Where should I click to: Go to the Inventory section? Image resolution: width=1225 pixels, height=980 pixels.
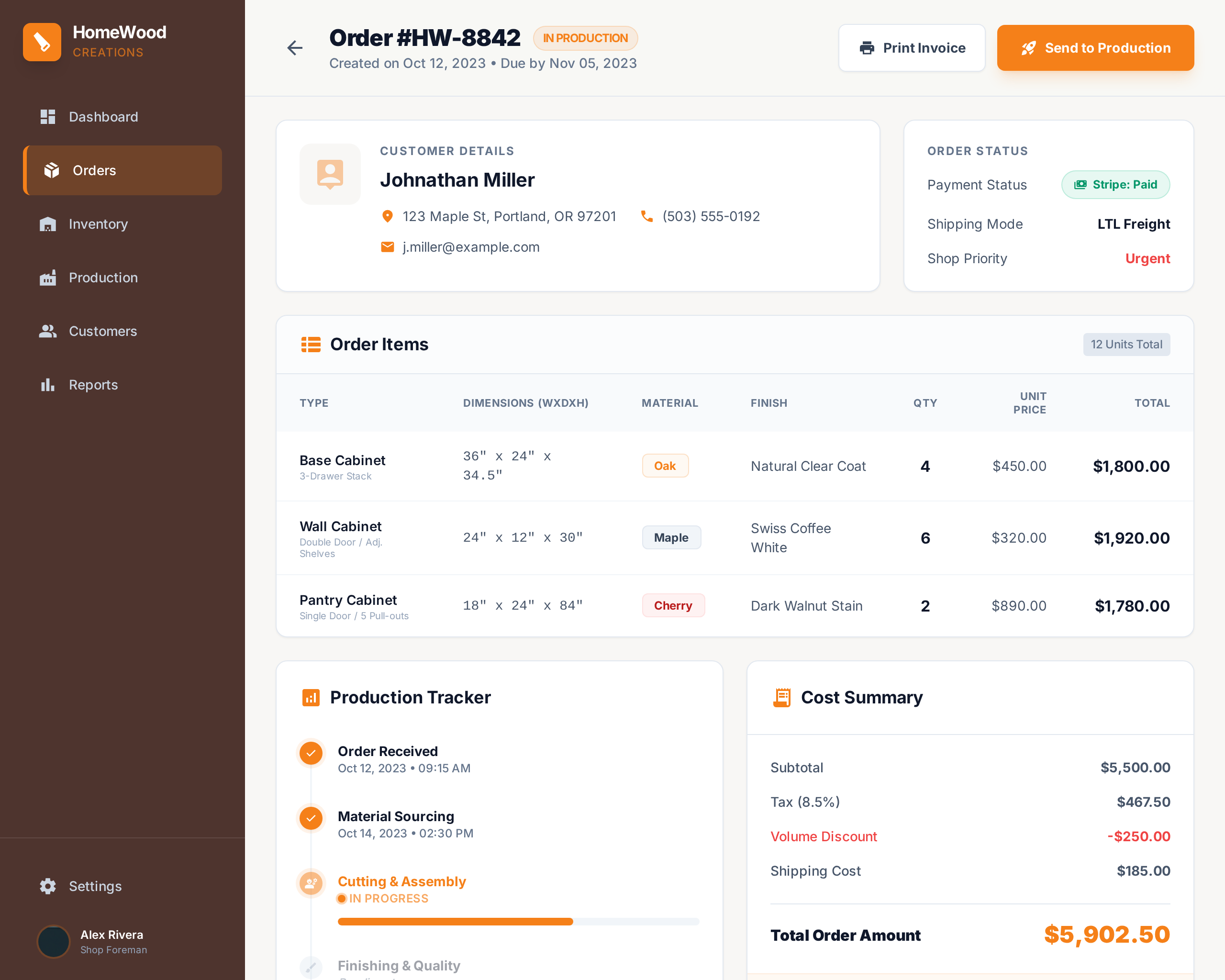coord(98,224)
